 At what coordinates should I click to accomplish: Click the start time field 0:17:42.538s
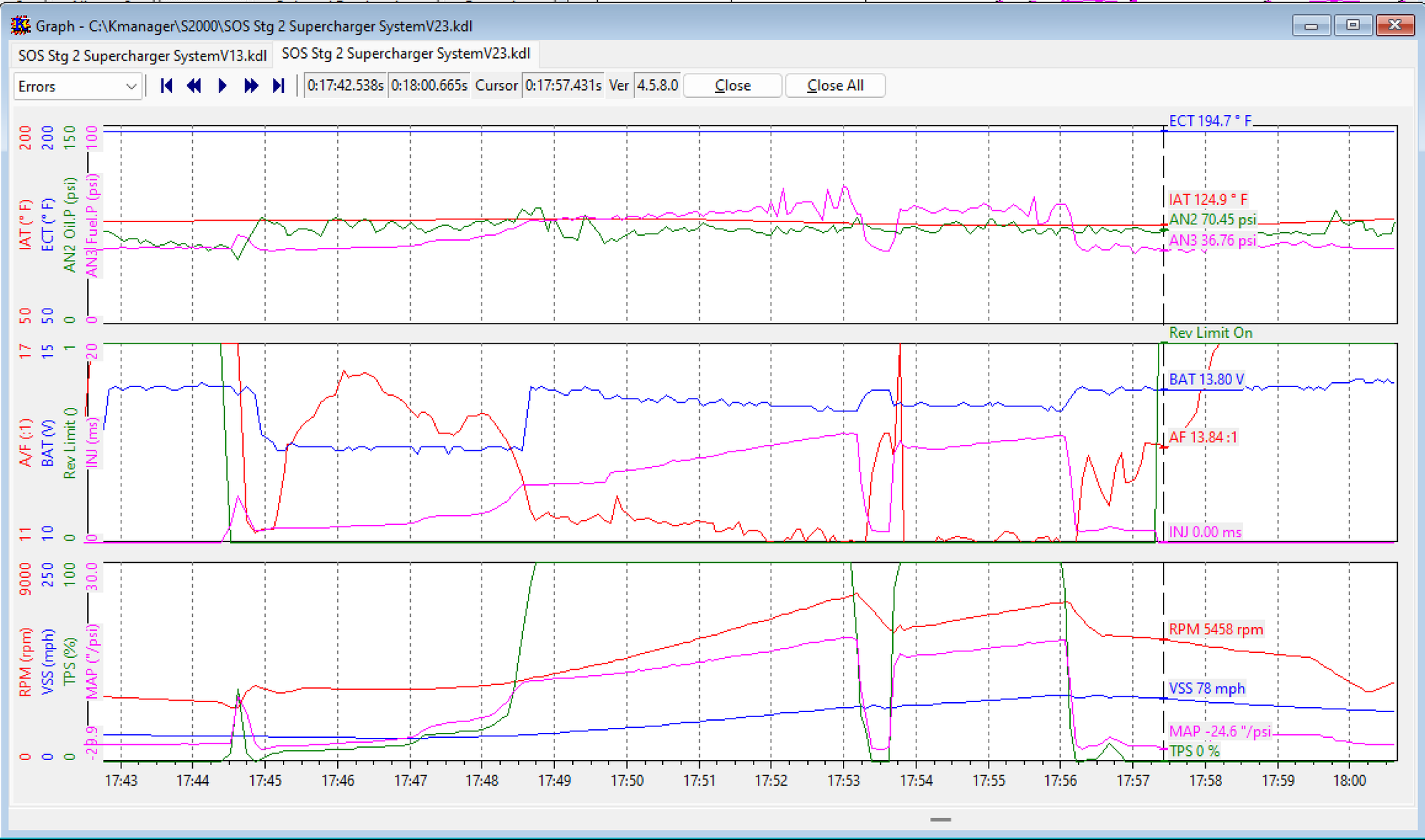[345, 86]
